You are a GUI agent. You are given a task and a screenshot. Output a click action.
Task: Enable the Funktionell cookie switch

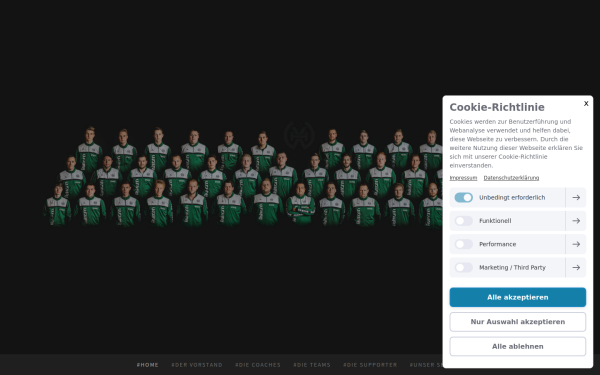(x=463, y=221)
